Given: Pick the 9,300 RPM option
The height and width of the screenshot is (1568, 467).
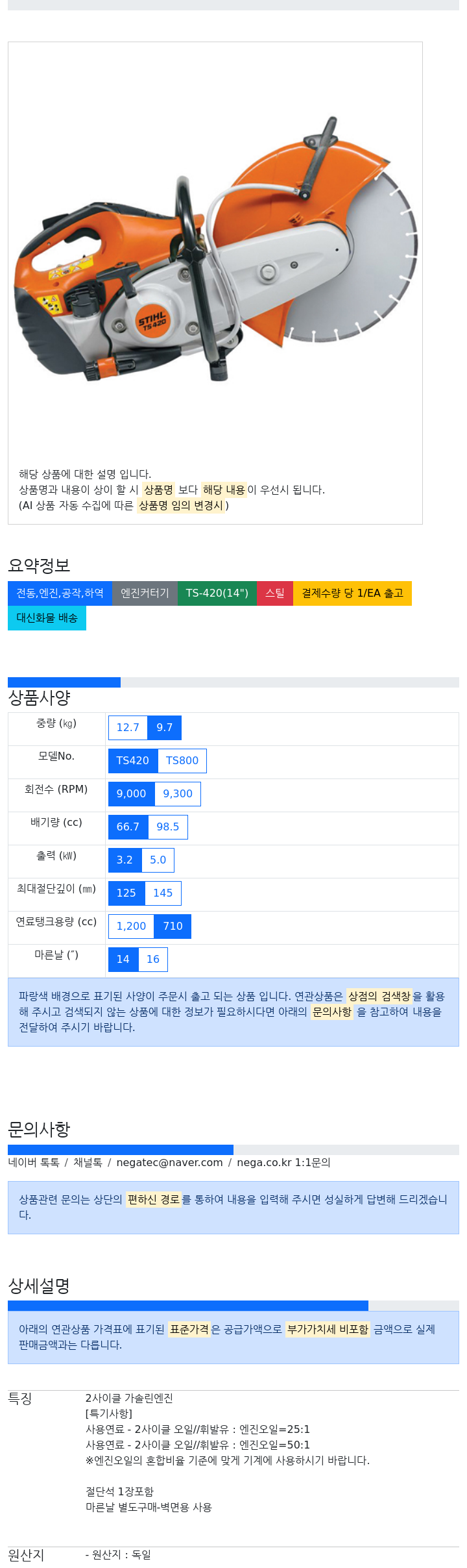Looking at the screenshot, I should [x=178, y=794].
